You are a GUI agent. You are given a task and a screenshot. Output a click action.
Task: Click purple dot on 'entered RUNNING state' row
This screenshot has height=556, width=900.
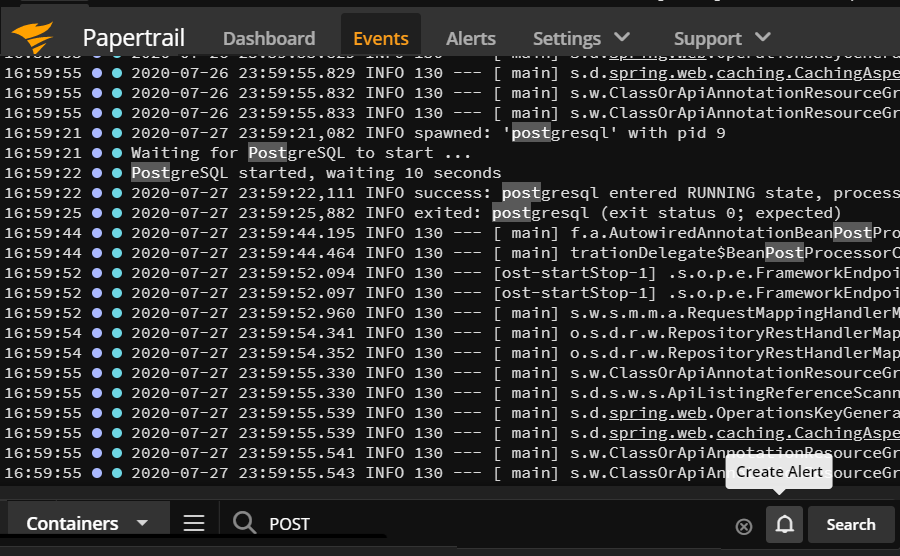click(97, 193)
